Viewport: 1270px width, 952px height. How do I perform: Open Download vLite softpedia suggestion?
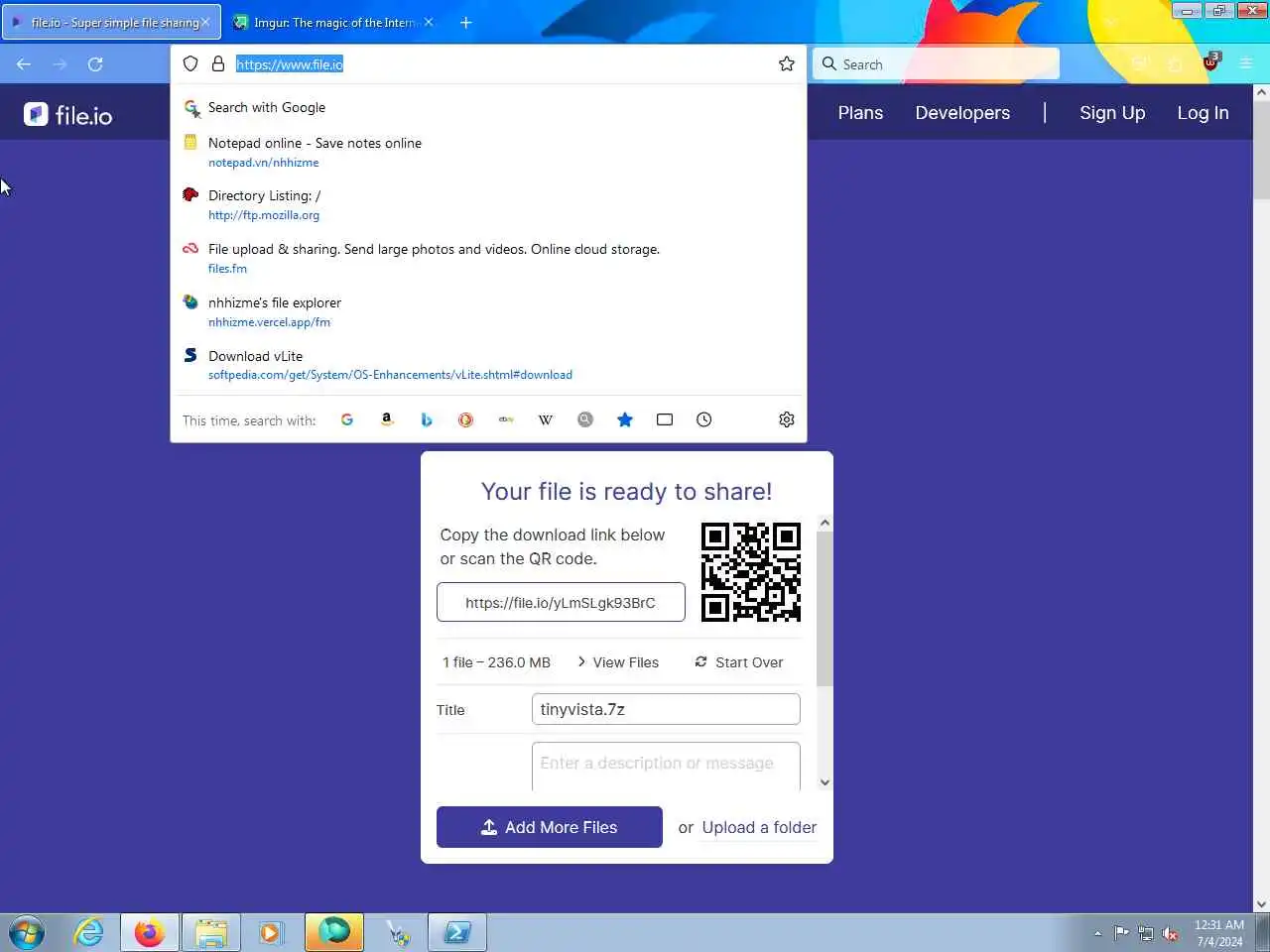(489, 365)
